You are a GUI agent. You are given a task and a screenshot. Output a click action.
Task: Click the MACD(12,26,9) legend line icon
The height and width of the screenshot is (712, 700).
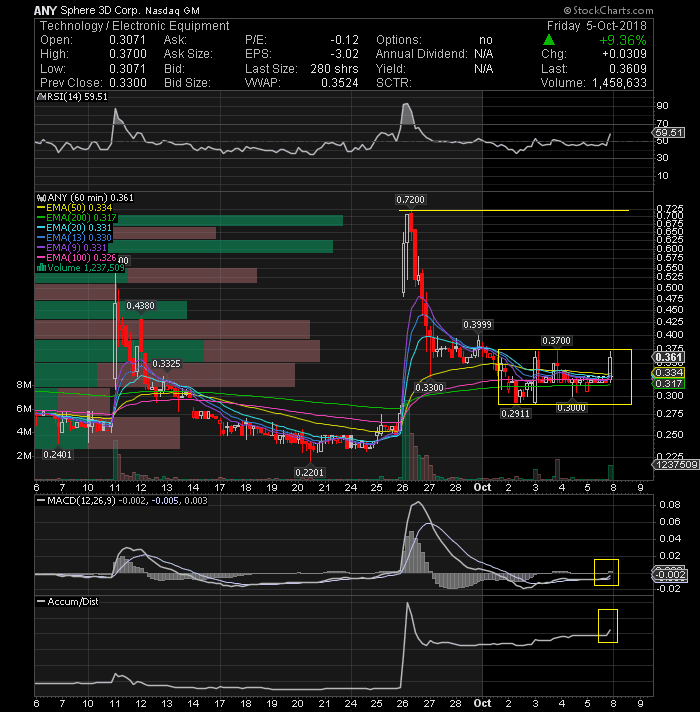pyautogui.click(x=41, y=501)
